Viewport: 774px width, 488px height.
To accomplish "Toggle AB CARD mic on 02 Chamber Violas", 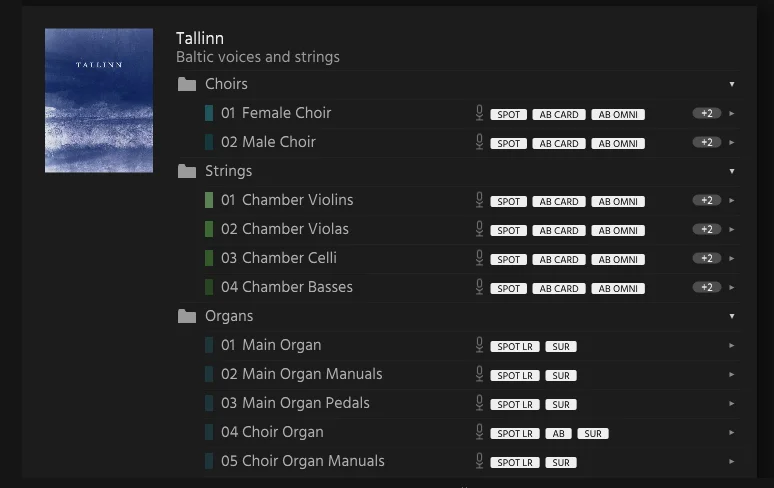I will 559,230.
